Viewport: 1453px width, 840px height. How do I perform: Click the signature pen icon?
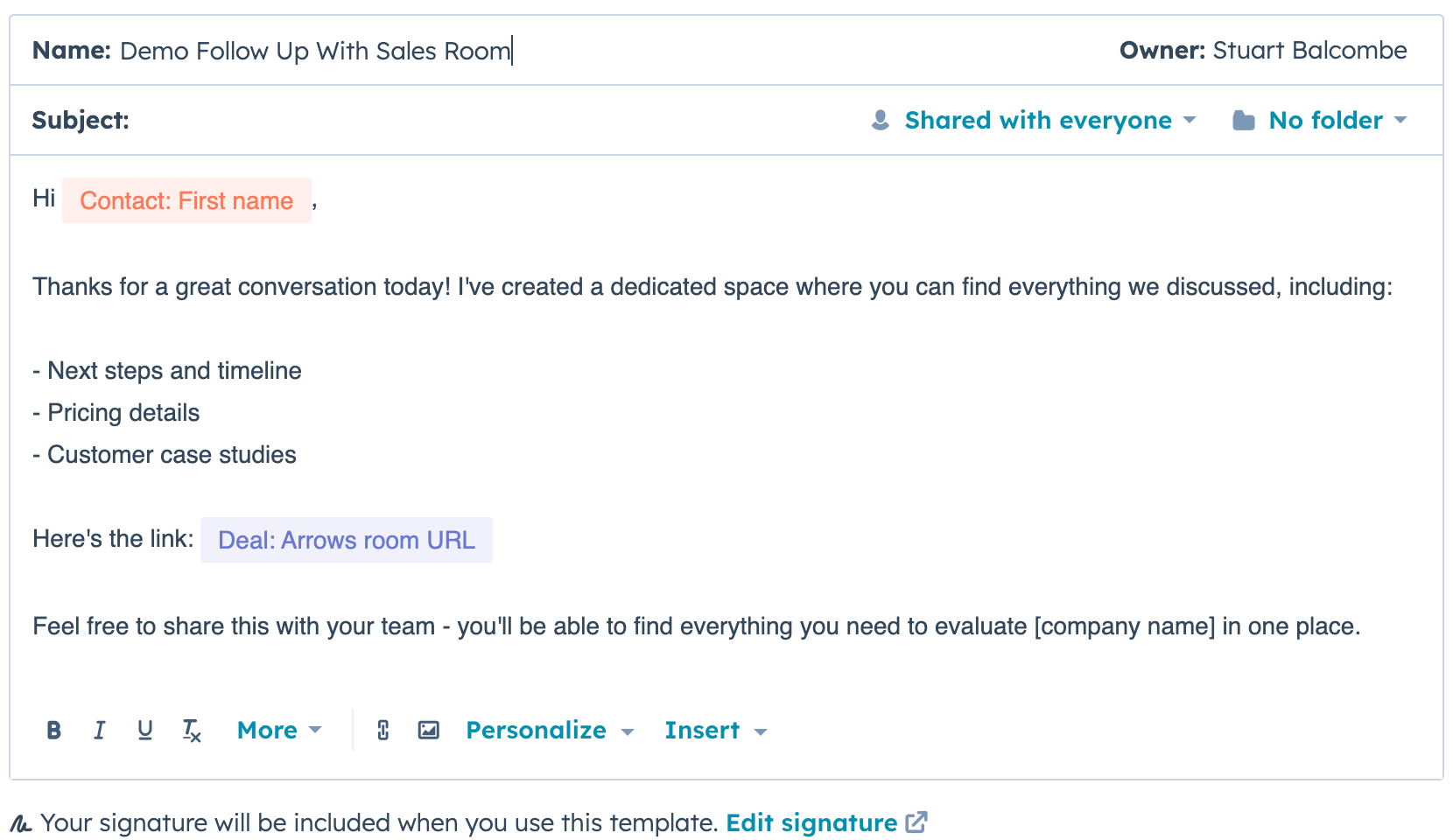21,823
